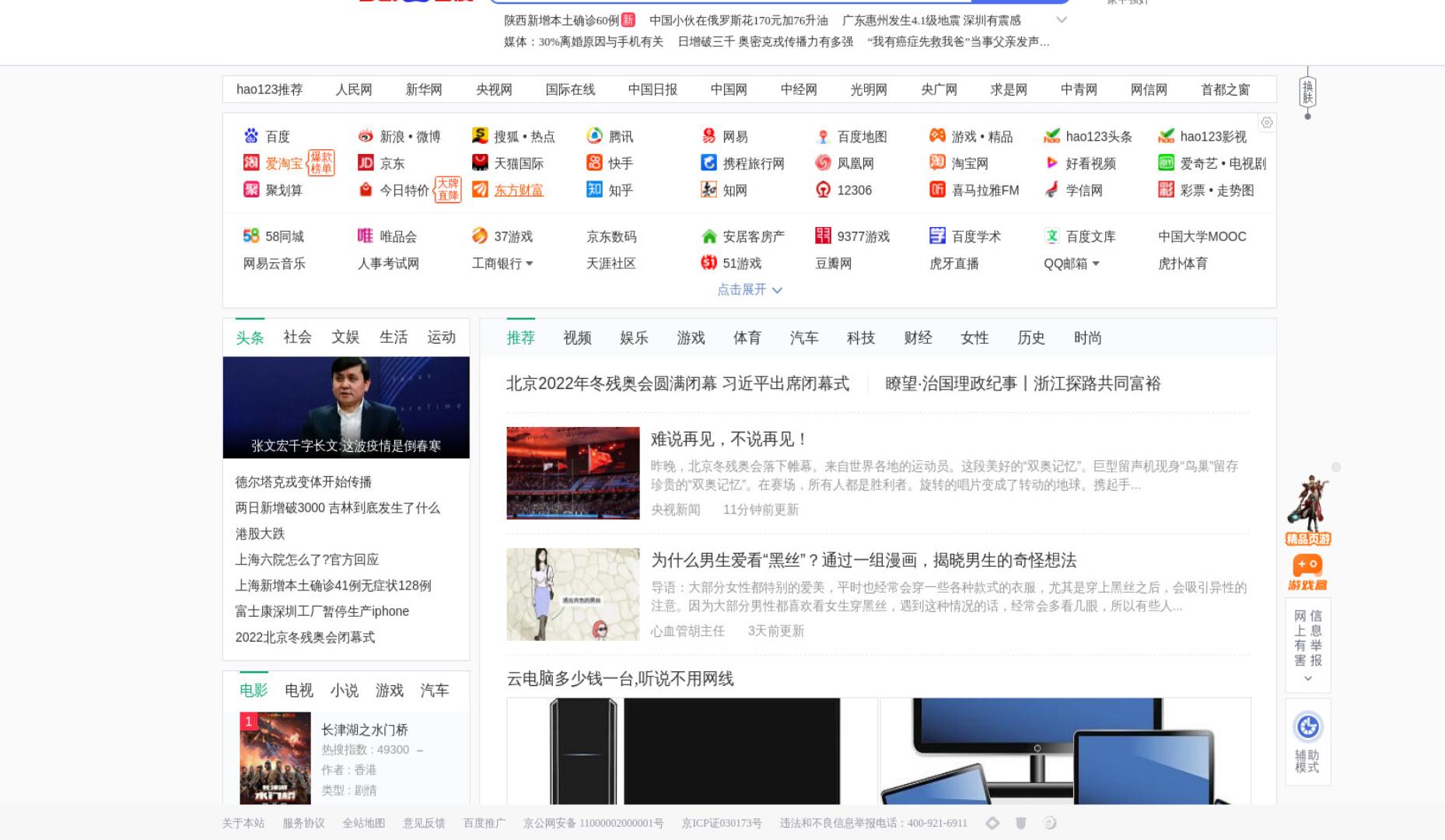Switch to the 电视 ranking tab
The height and width of the screenshot is (840, 1445).
[299, 690]
